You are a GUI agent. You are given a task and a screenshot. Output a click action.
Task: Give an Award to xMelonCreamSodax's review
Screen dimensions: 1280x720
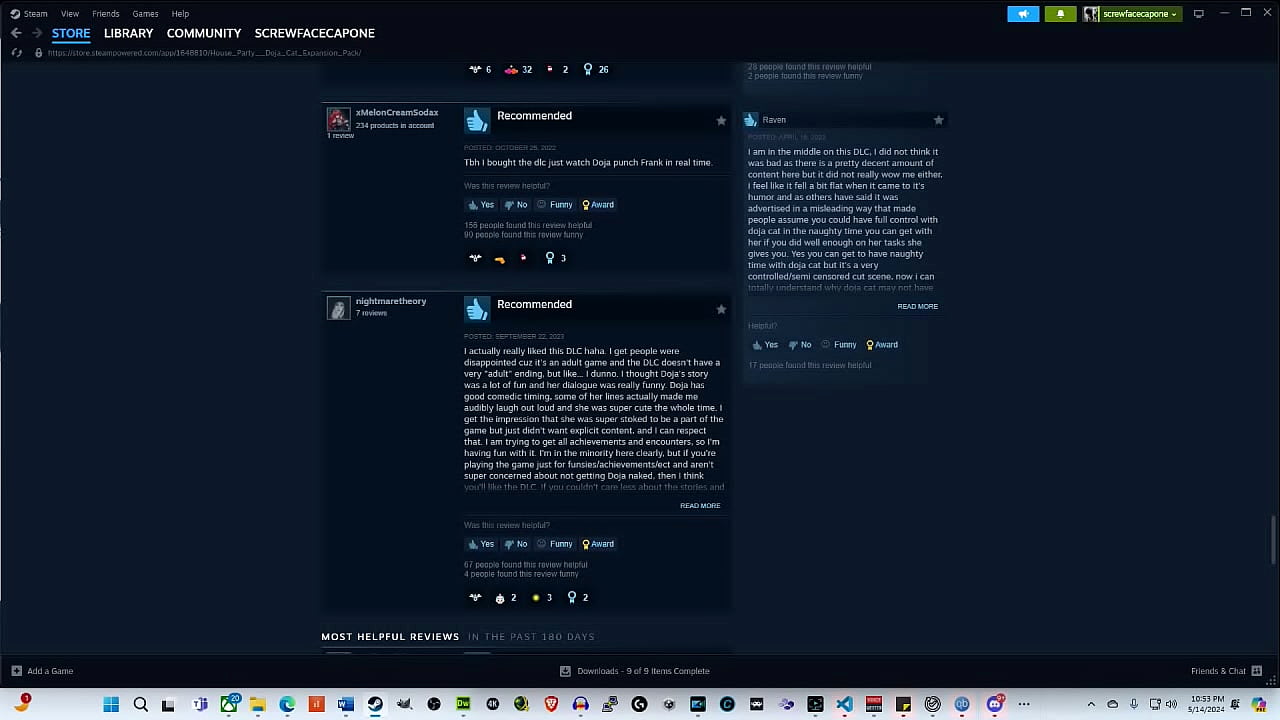(x=598, y=205)
